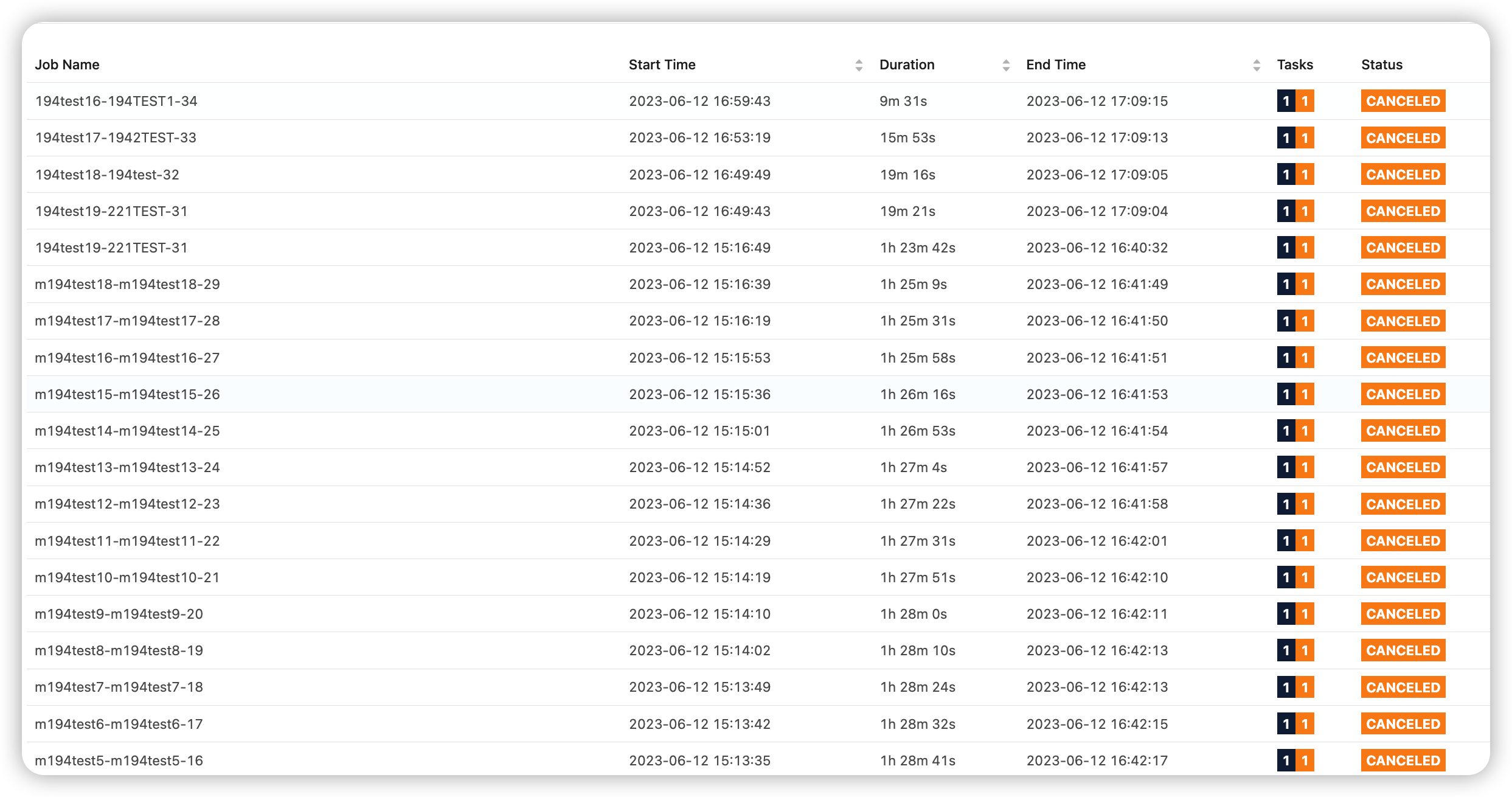The image size is (1512, 797).
Task: Select job m194test5-m194test5-16
Action: [x=119, y=760]
